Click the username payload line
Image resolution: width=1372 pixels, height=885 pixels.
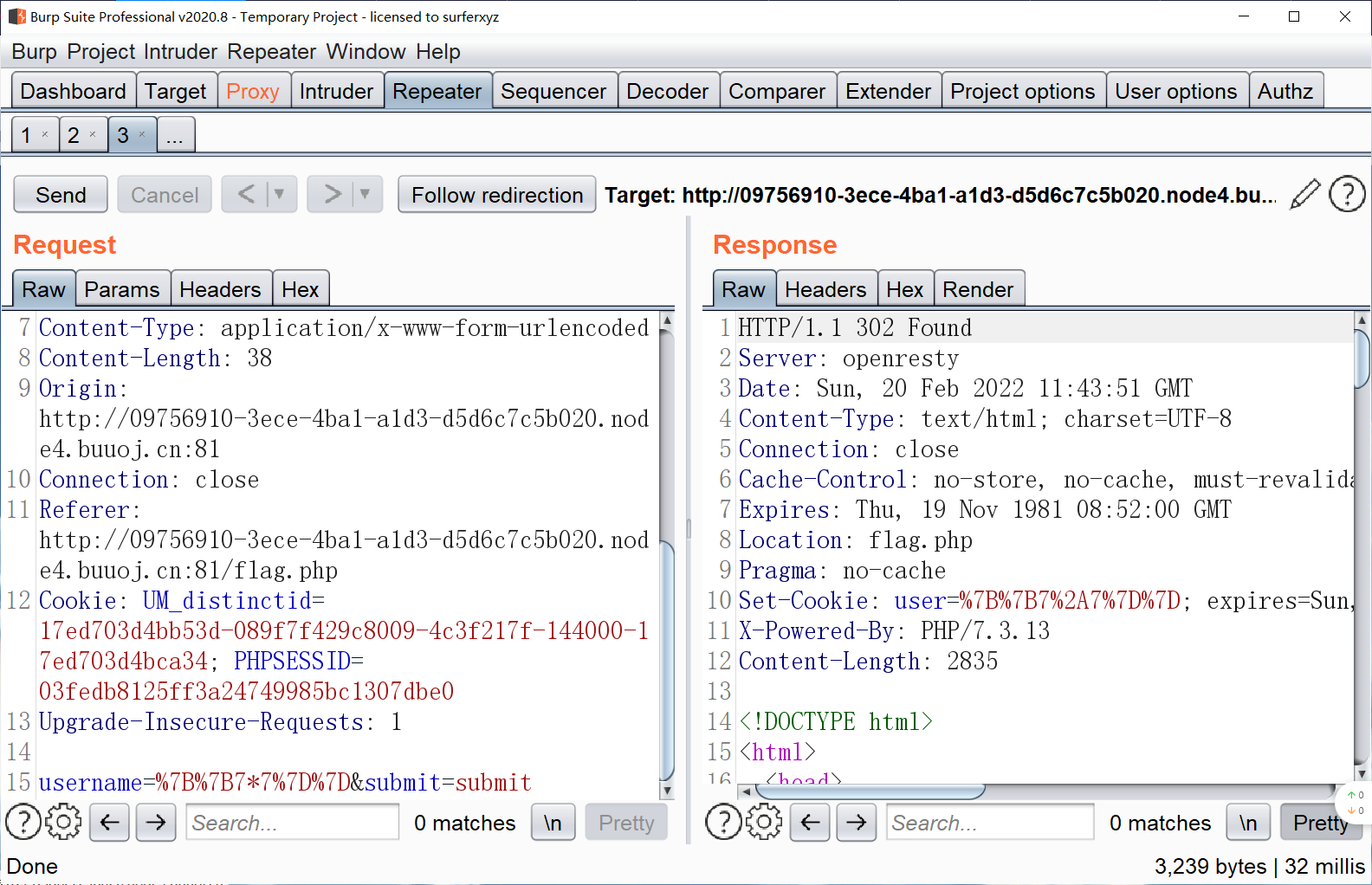pos(286,783)
